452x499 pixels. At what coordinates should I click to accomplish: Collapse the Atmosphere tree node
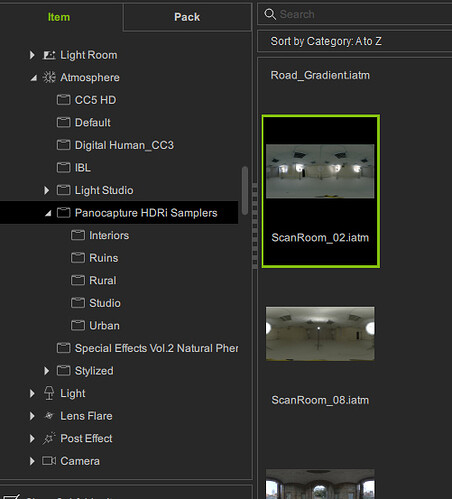33,78
